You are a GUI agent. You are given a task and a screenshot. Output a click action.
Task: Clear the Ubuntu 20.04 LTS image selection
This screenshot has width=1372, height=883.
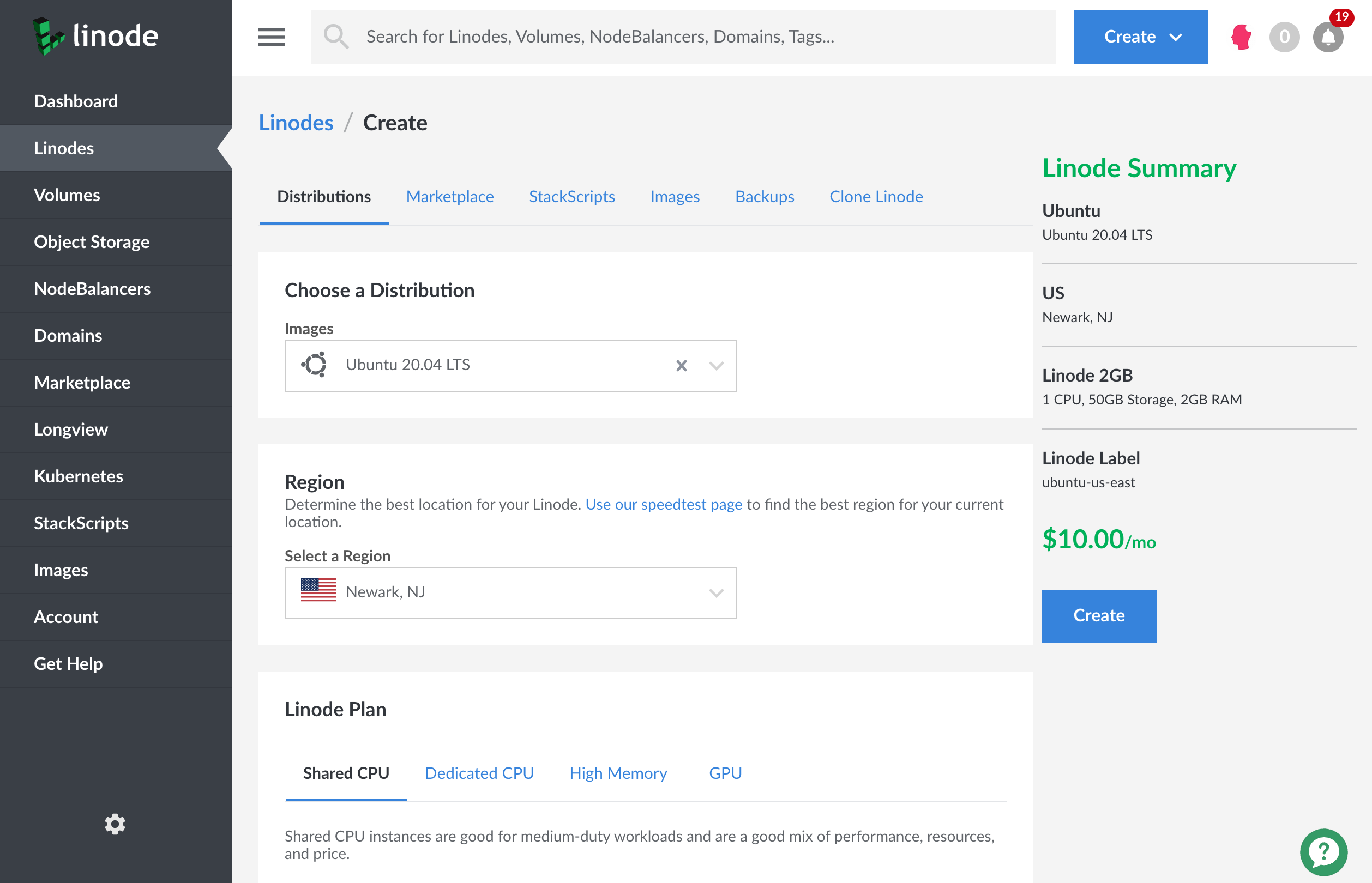coord(682,365)
